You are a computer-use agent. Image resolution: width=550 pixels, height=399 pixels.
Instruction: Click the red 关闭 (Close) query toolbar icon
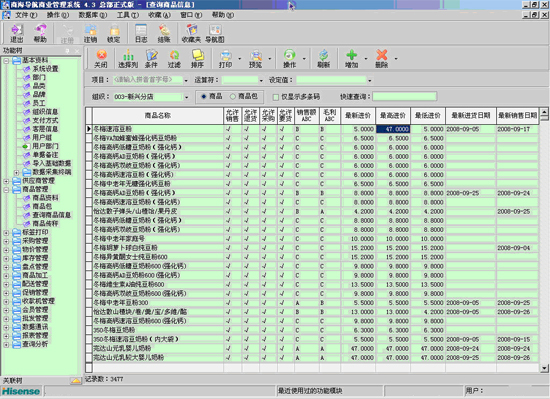(x=101, y=59)
